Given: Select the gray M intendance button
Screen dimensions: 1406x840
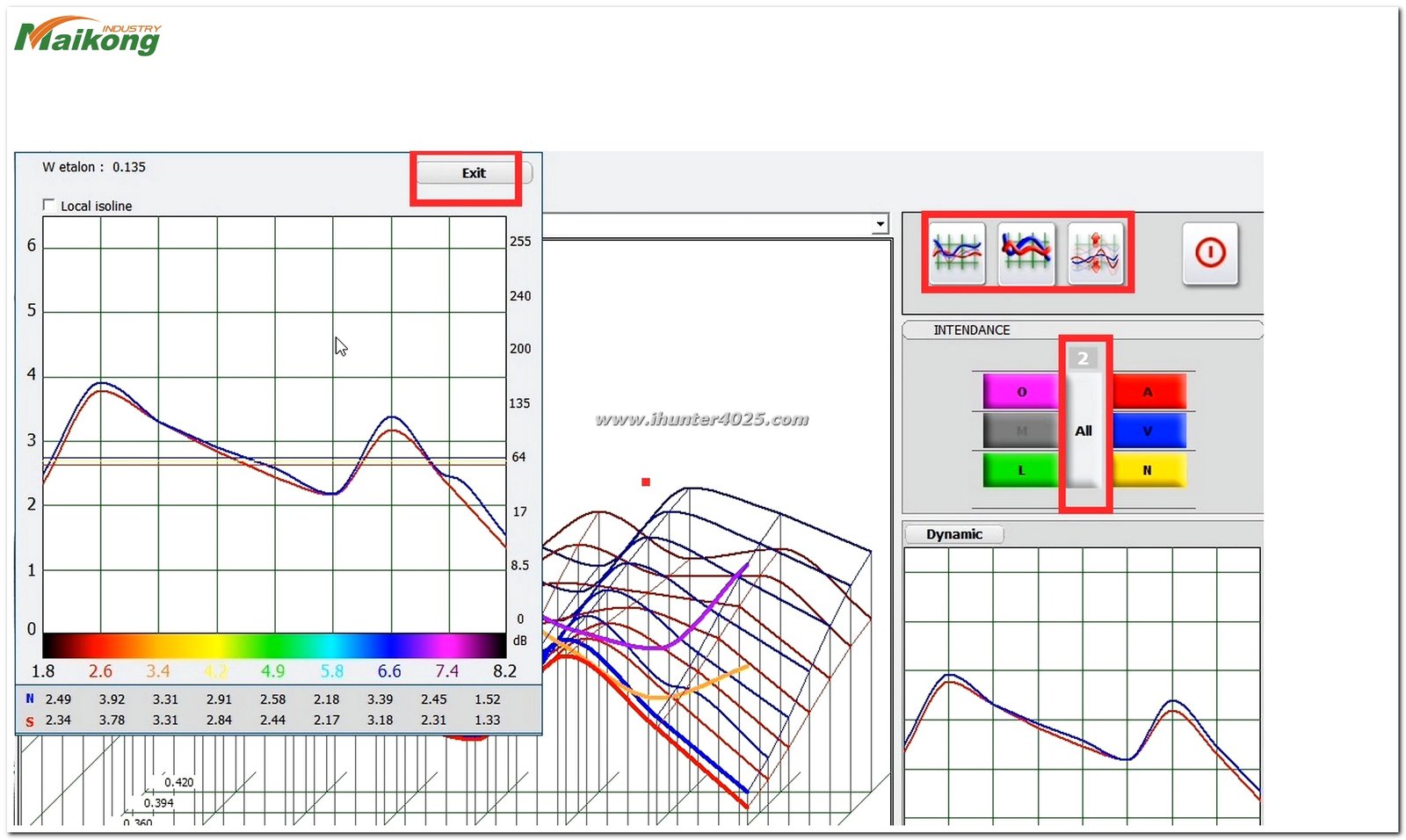Looking at the screenshot, I should (1020, 431).
